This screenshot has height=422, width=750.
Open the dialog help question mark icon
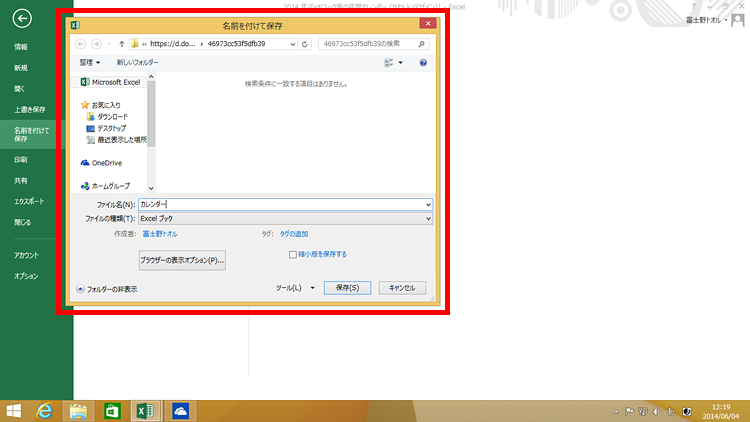click(x=424, y=62)
